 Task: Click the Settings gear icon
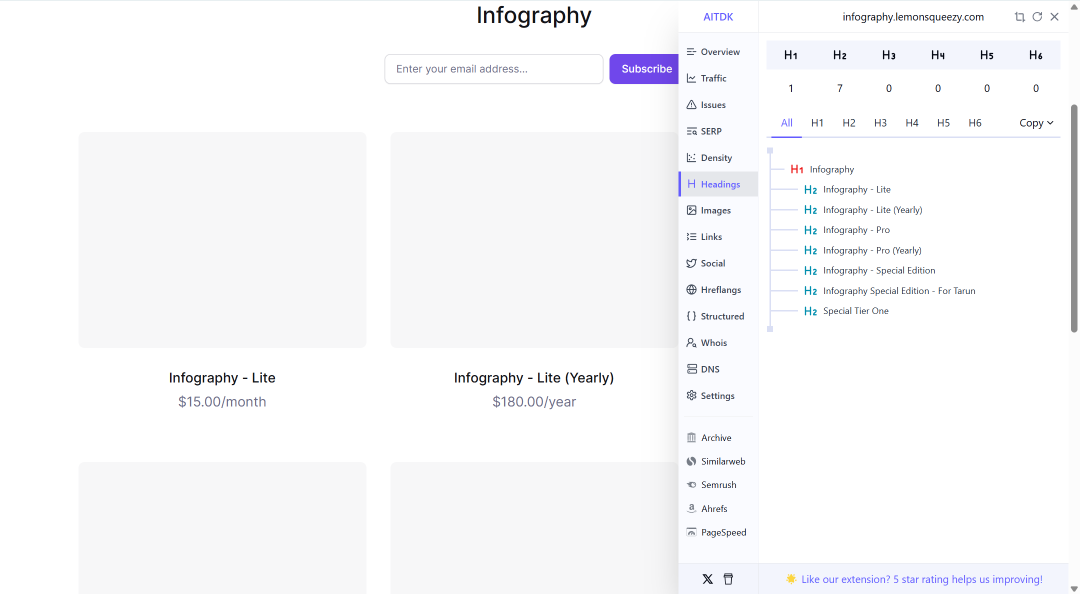[x=692, y=396]
